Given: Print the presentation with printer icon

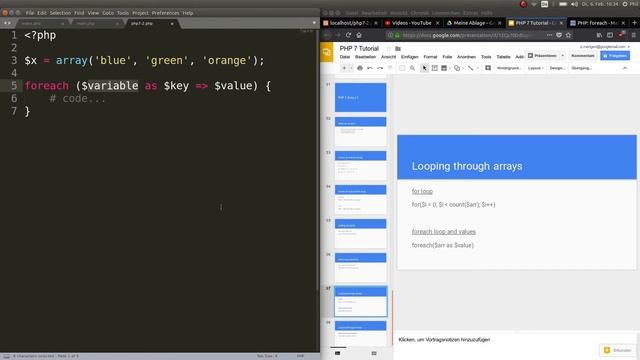Looking at the screenshot, I should pyautogui.click(x=360, y=68).
